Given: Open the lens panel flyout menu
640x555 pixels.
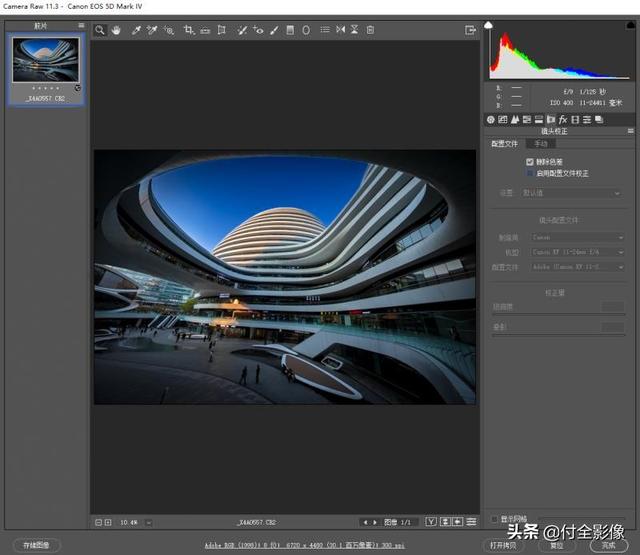Looking at the screenshot, I should coord(631,131).
